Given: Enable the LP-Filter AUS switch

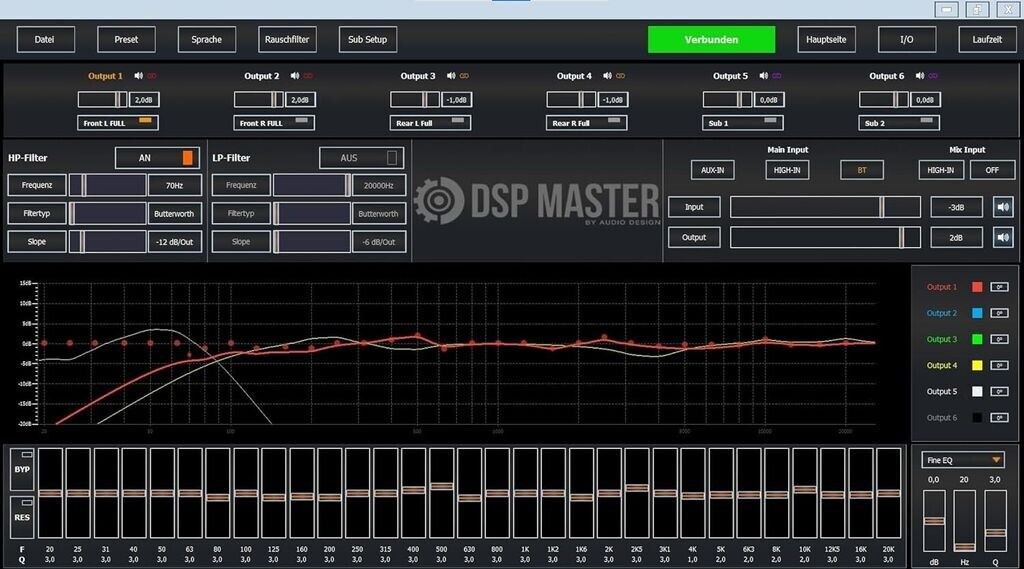Looking at the screenshot, I should [x=361, y=158].
